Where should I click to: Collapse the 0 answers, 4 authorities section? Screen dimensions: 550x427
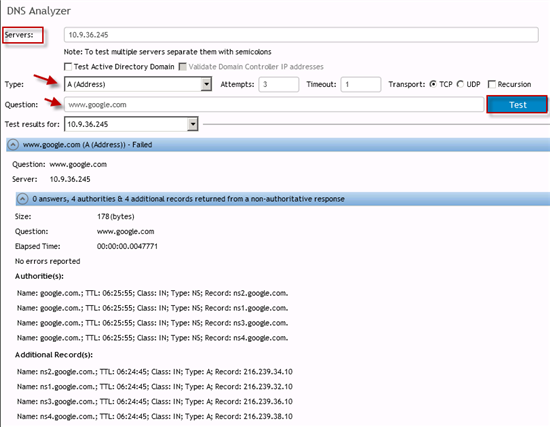coord(22,199)
